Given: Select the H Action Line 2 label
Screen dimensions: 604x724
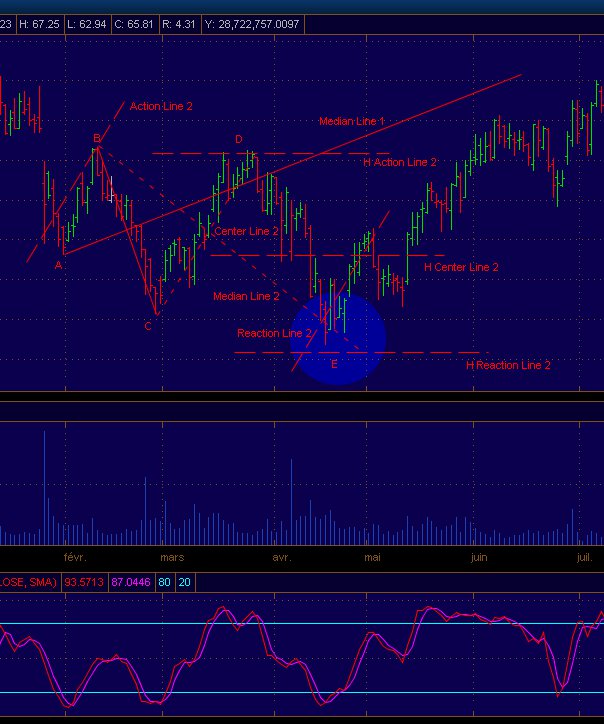Looking at the screenshot, I should point(400,162).
